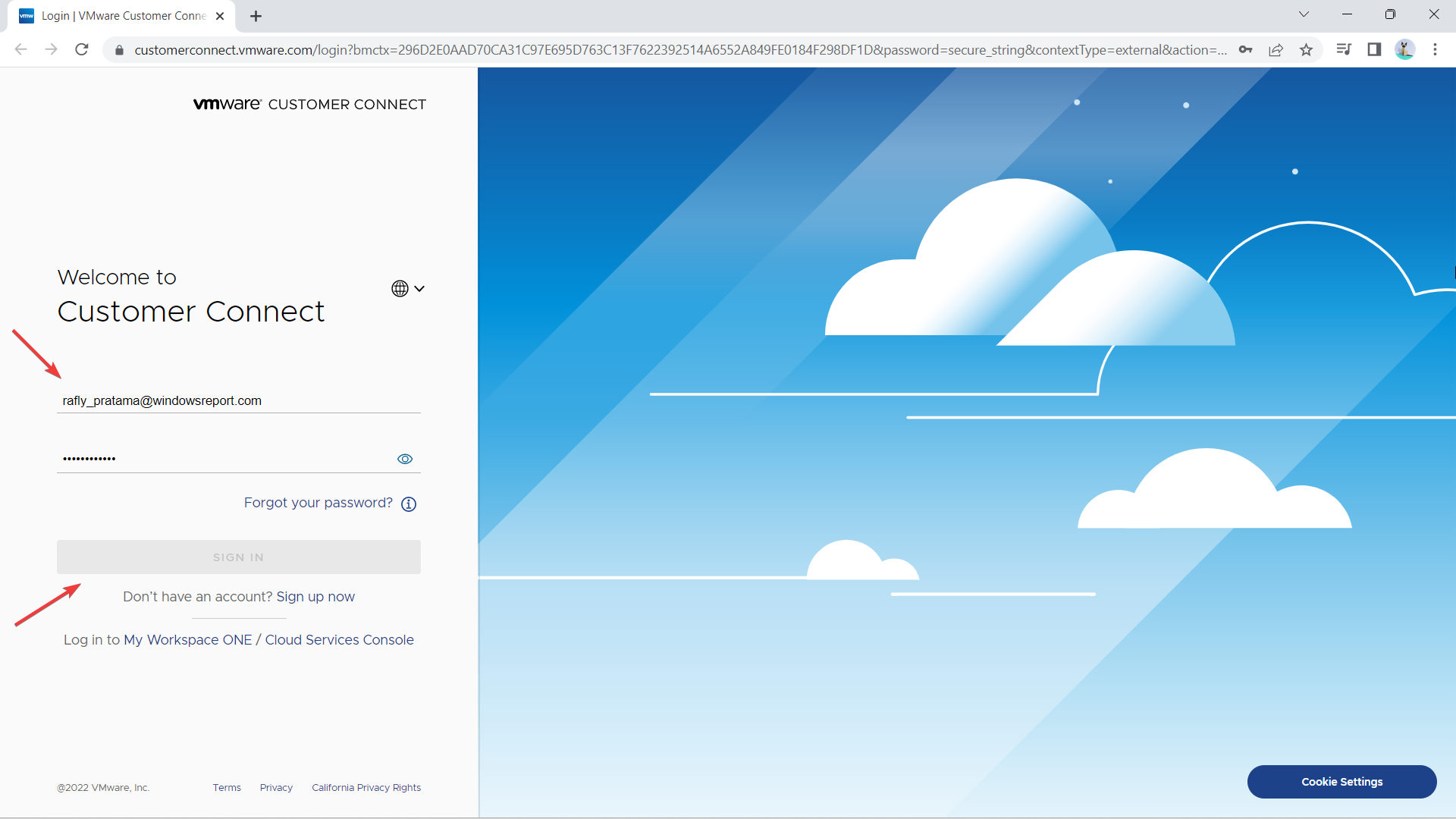The image size is (1456, 819).
Task: Click the Cookie Settings button
Action: (x=1341, y=782)
